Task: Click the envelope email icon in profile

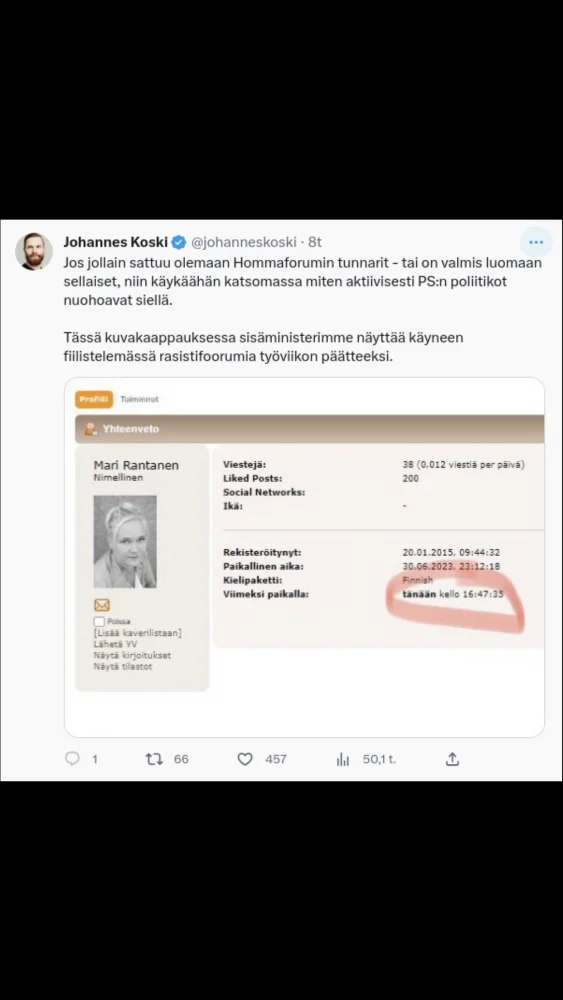Action: (x=102, y=605)
